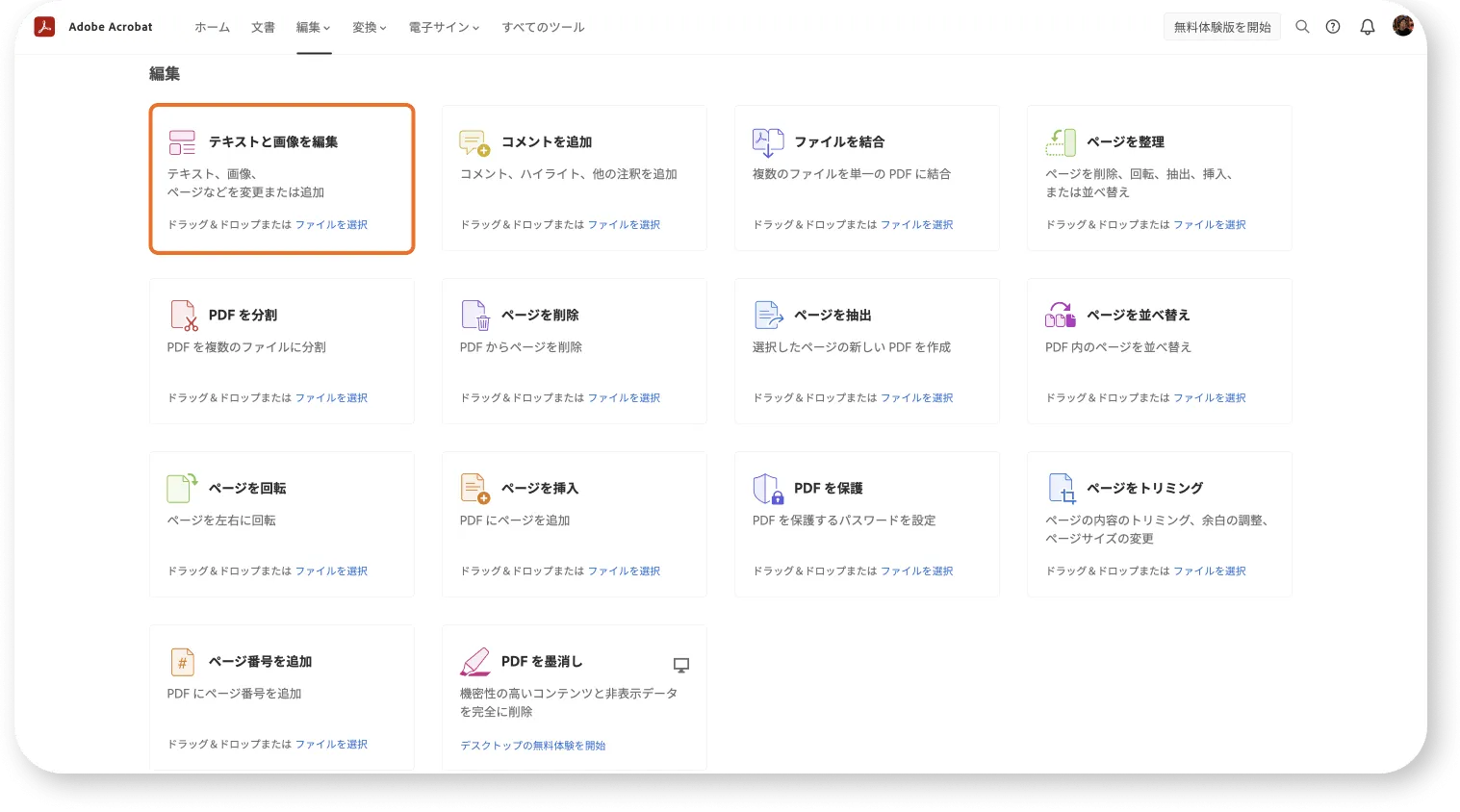Click the ページを整理 icon

point(1061,142)
